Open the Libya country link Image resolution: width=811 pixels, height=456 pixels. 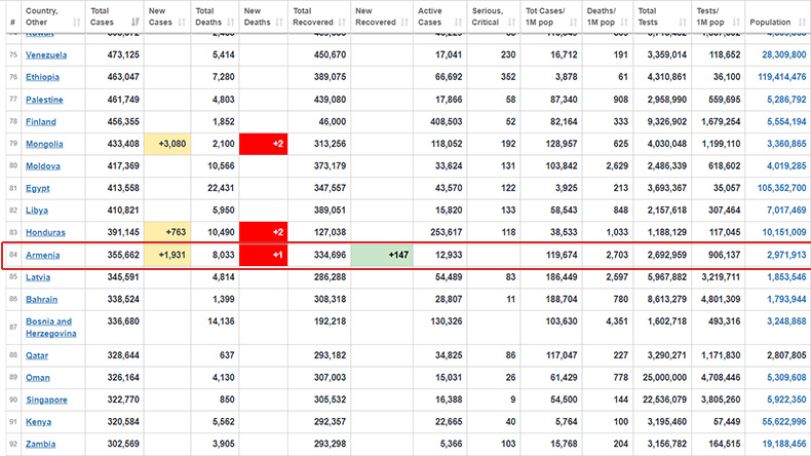click(37, 210)
